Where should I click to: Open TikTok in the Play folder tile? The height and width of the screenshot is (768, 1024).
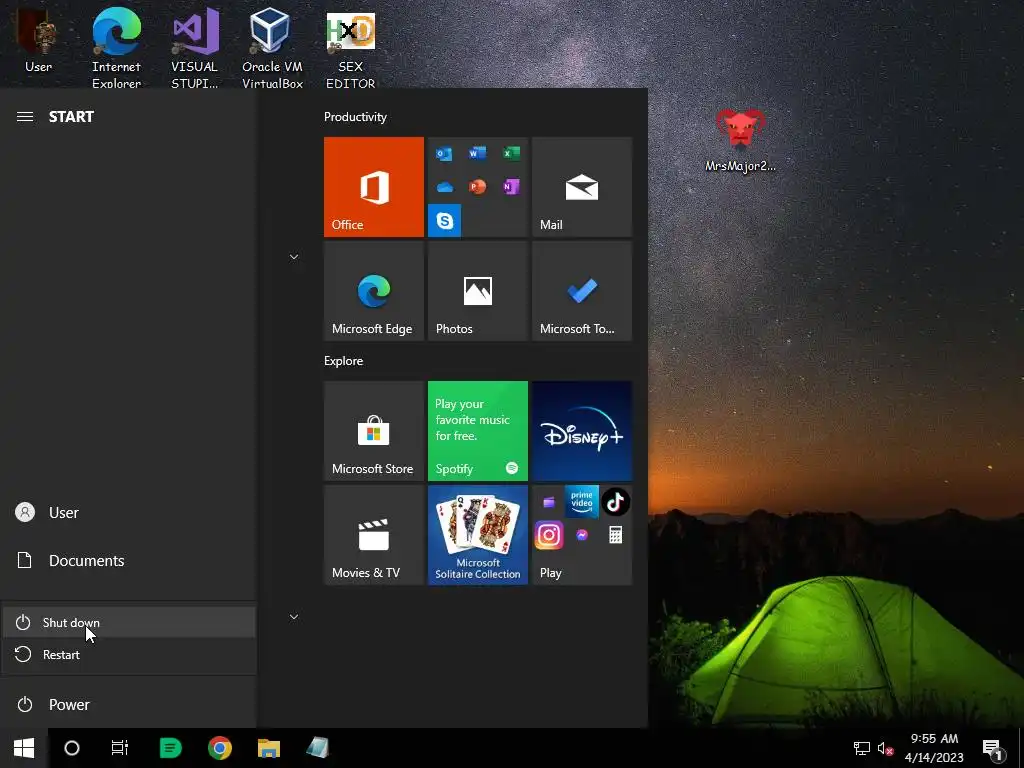[x=615, y=502]
